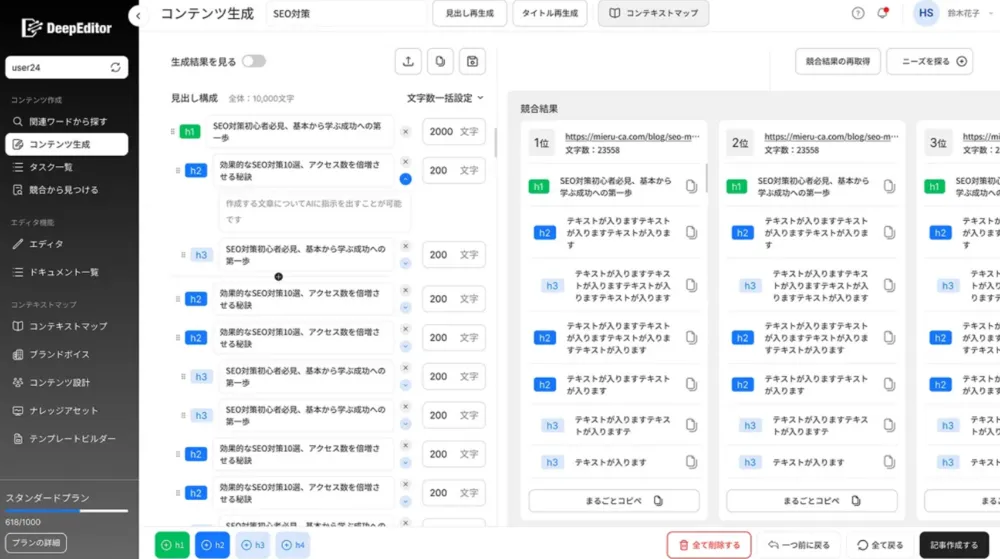The image size is (1000, 559).
Task: Copy the first h2 heading in 1位 competitor card
Action: tap(691, 233)
